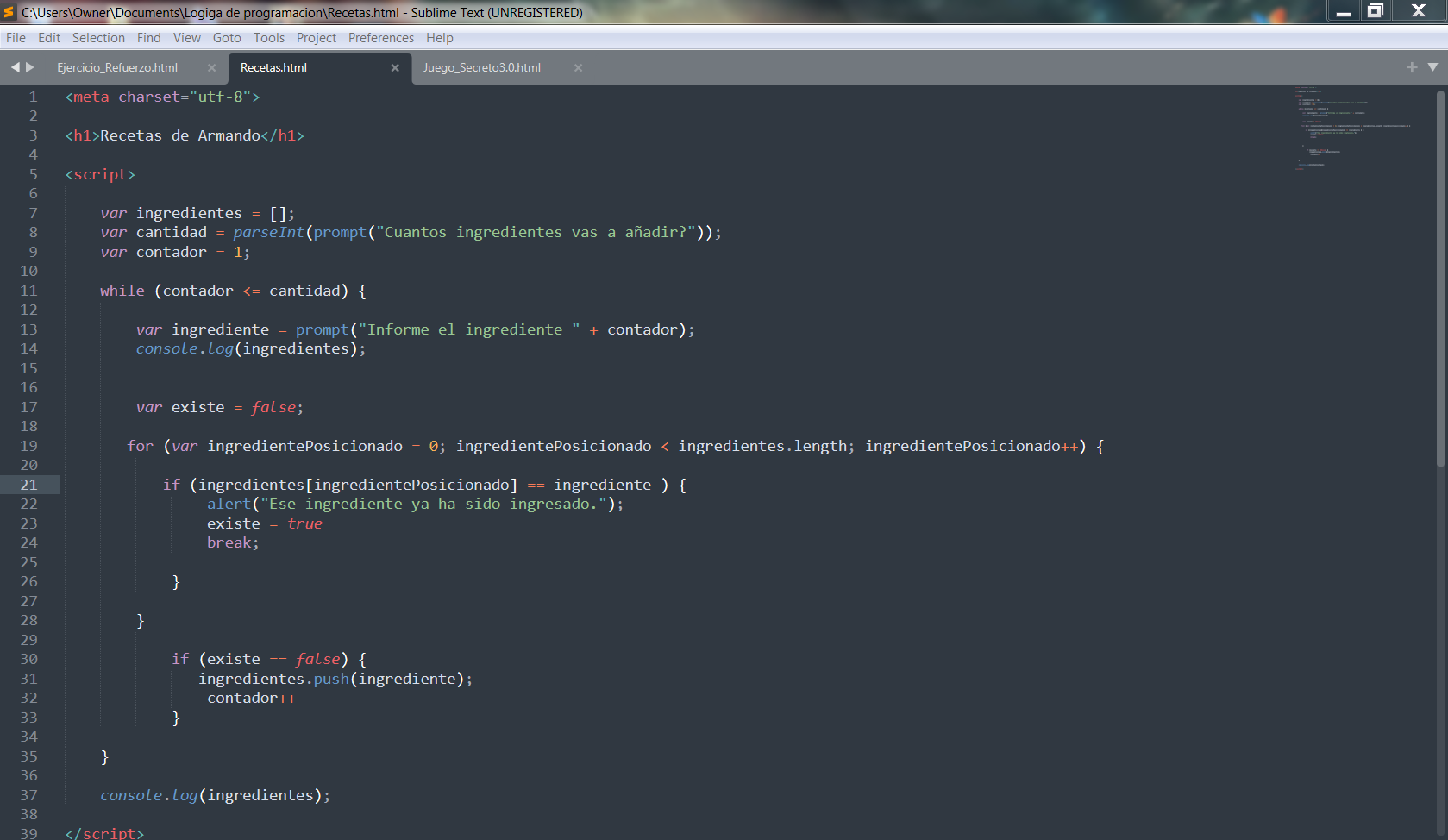Click 'contador++' on line 32
This screenshot has height=840, width=1448.
click(x=251, y=698)
